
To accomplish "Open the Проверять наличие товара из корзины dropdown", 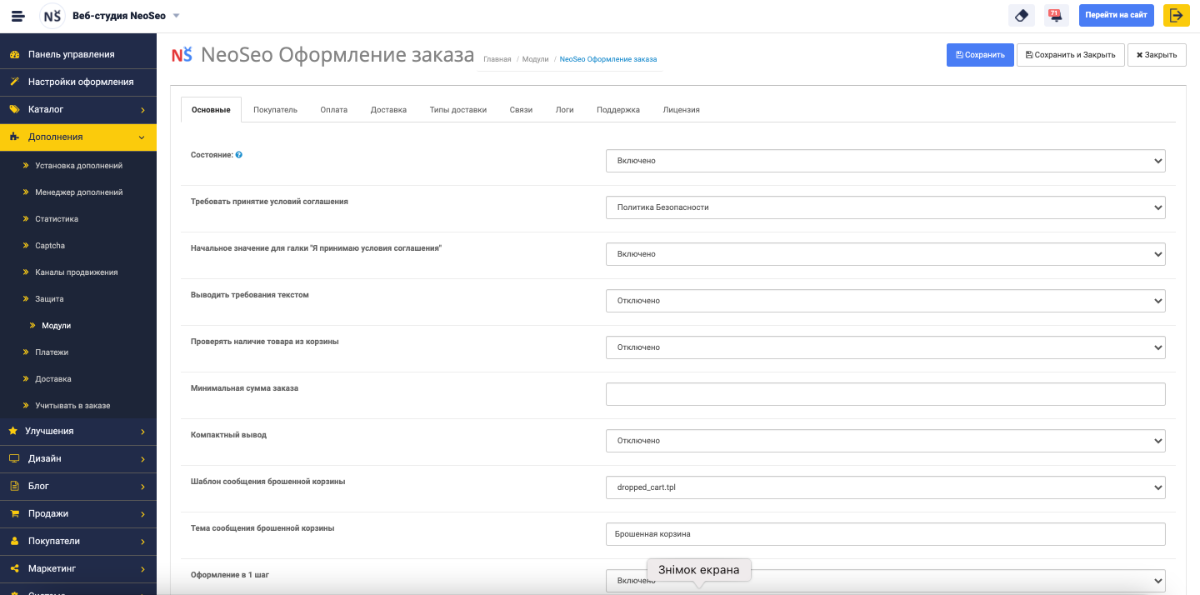I will click(885, 347).
